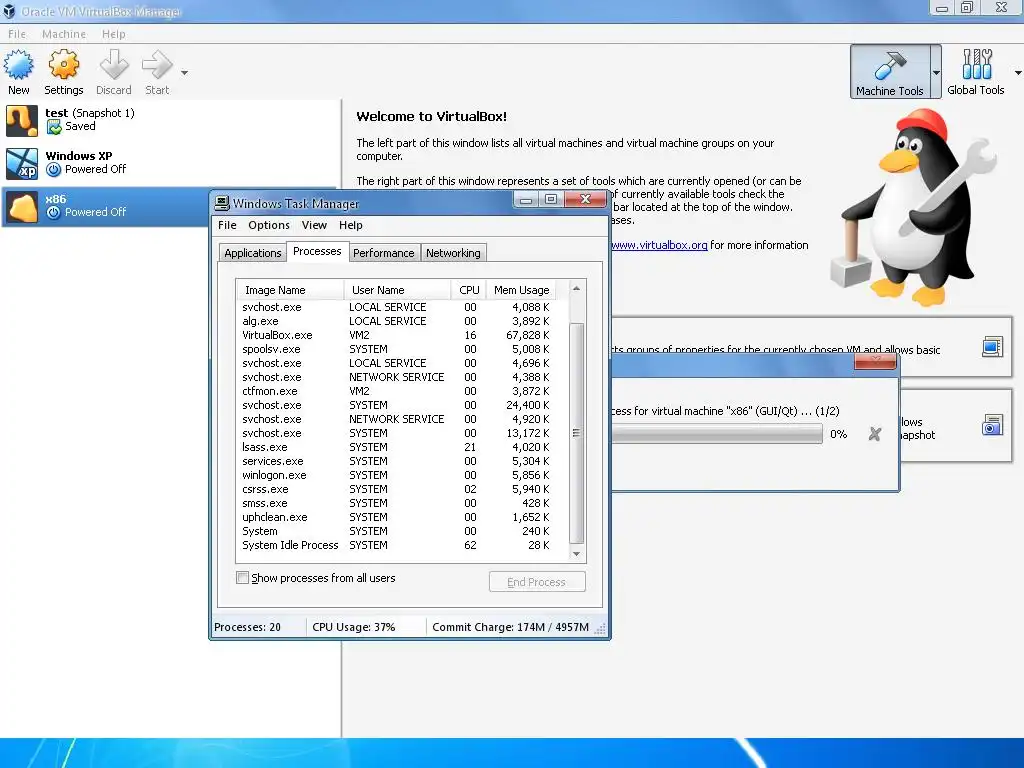This screenshot has width=1024, height=768.
Task: Click the Snapshots tool camera icon
Action: coord(992,425)
